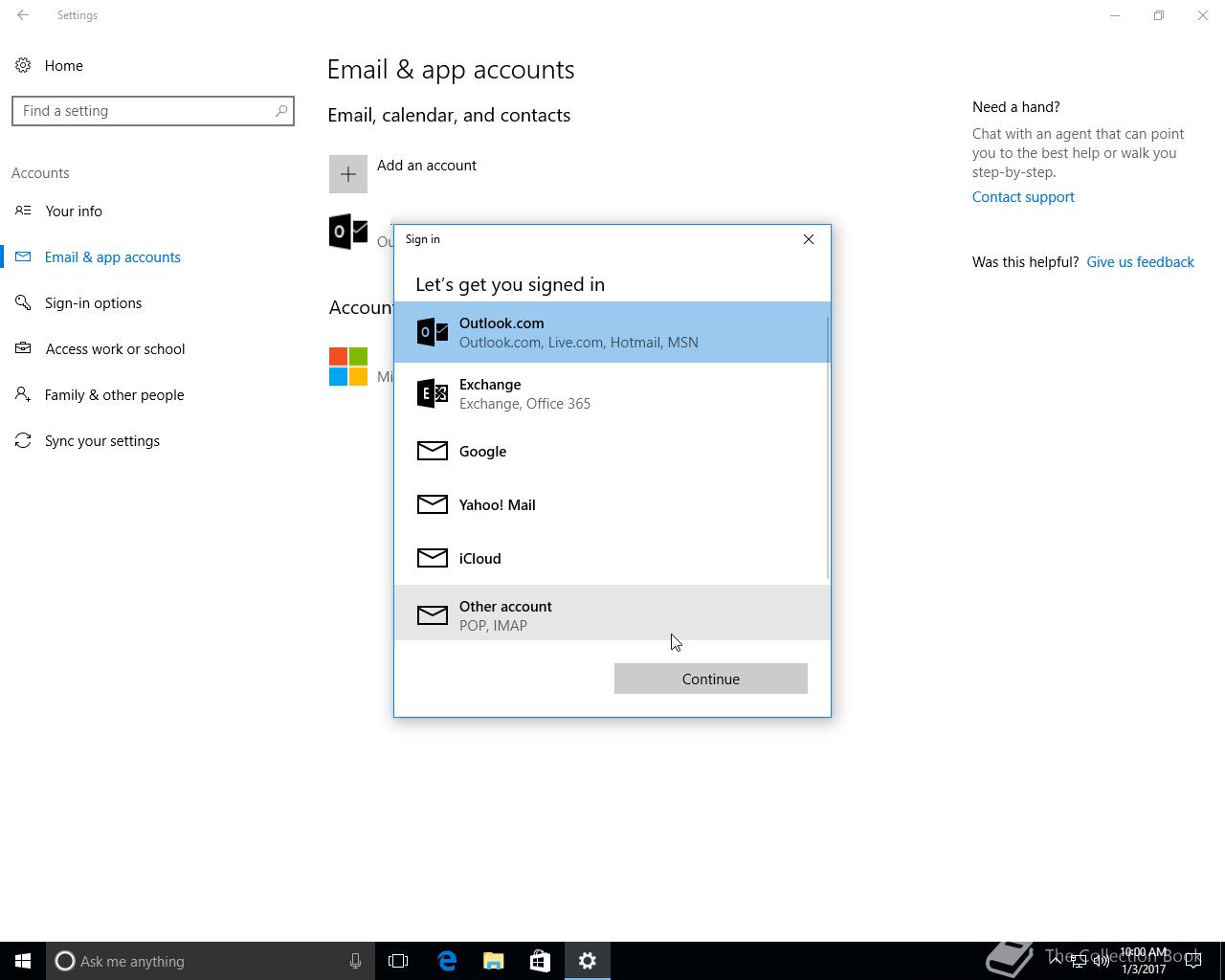Launch Microsoft Edge from the taskbar

coord(447,961)
